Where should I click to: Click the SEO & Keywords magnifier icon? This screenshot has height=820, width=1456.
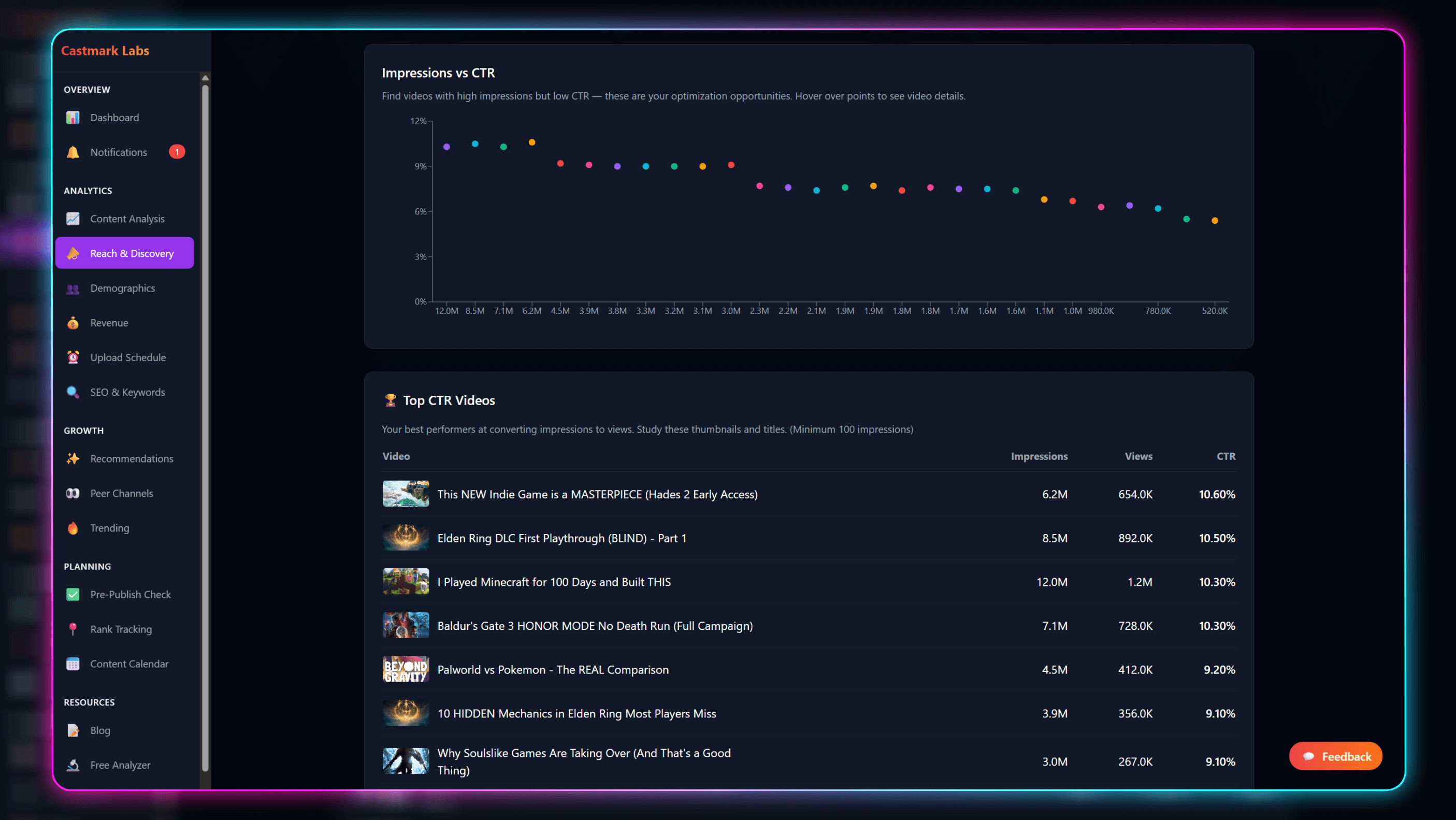click(x=73, y=392)
